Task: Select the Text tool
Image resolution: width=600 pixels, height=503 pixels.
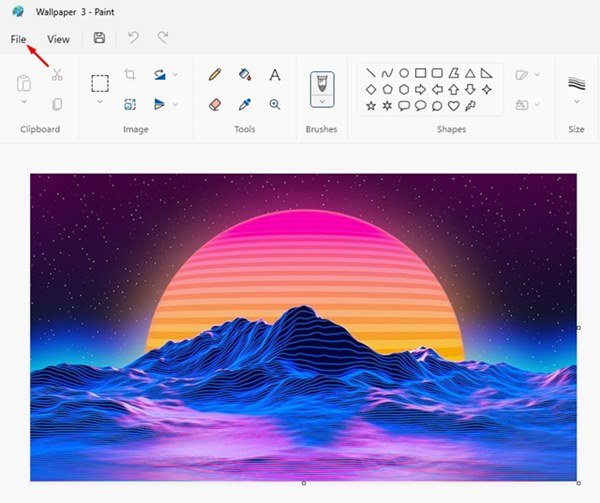Action: (275, 75)
